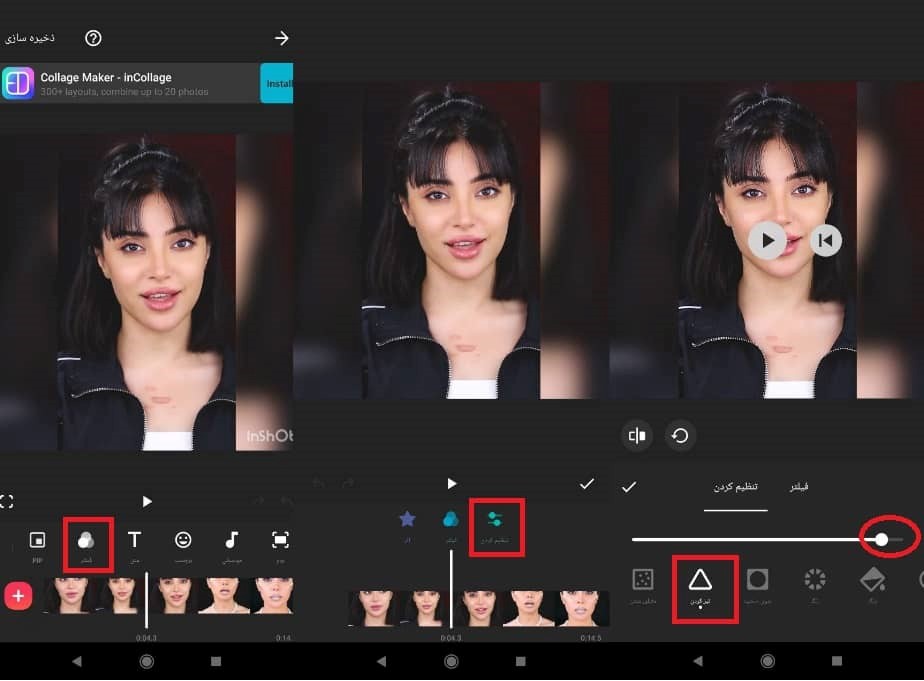Play the video in the main editor screen

[x=147, y=501]
